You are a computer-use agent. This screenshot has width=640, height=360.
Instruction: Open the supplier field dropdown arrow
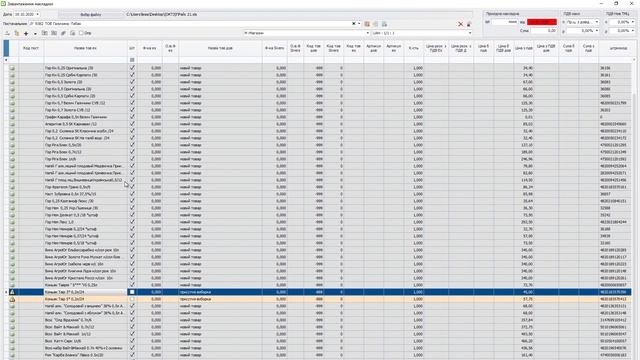coord(359,24)
